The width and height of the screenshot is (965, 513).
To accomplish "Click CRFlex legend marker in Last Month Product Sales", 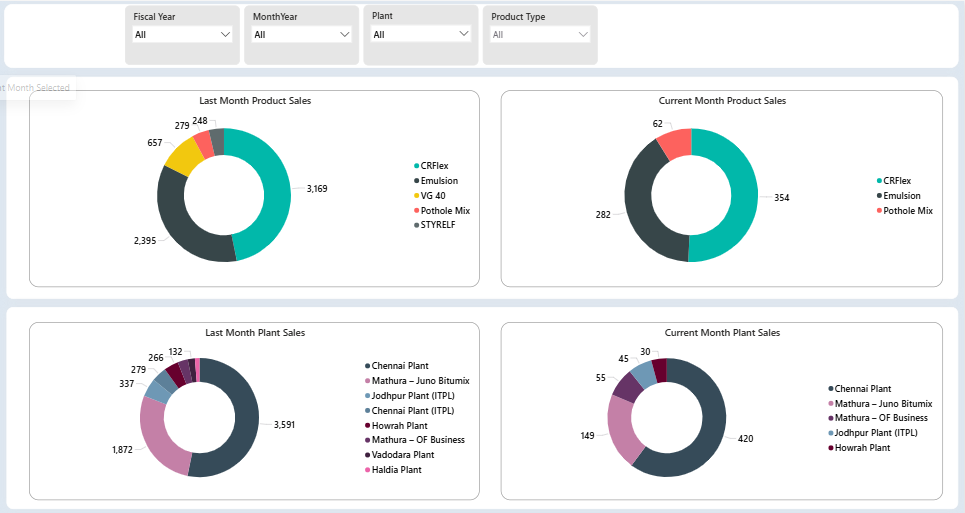I will (416, 166).
